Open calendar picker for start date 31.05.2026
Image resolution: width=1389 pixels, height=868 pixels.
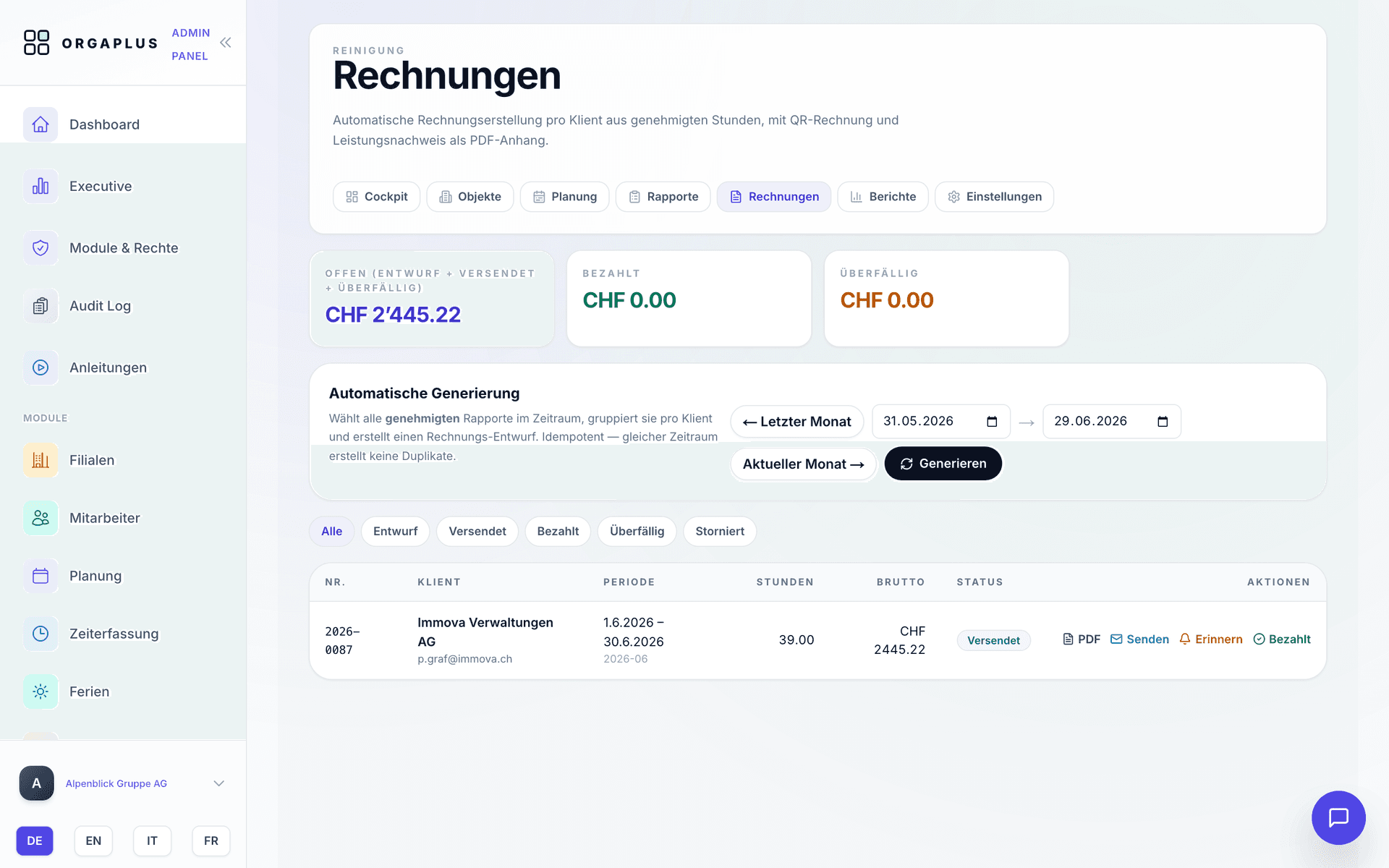992,422
